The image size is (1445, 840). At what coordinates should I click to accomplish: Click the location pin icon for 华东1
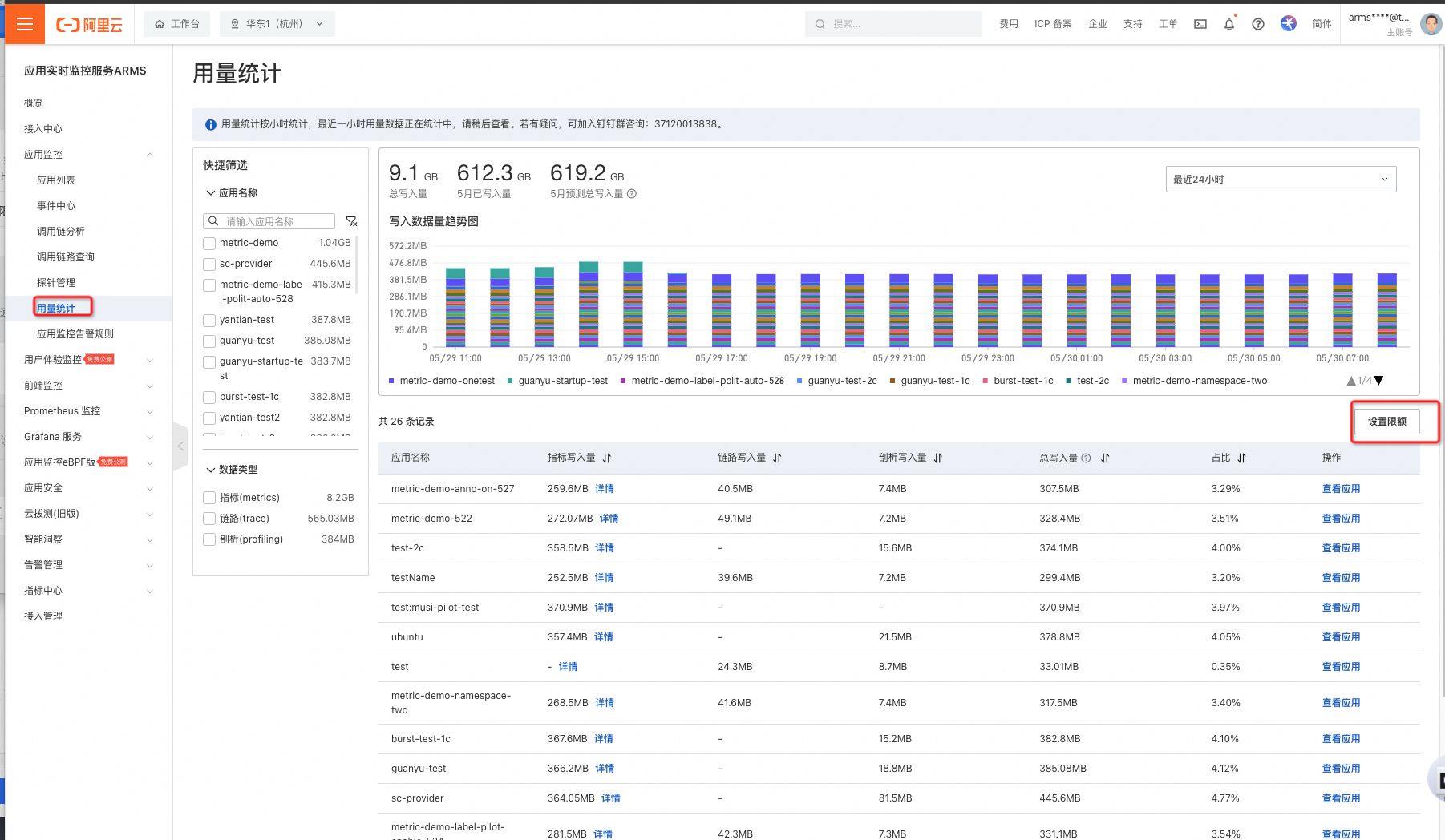coord(235,24)
